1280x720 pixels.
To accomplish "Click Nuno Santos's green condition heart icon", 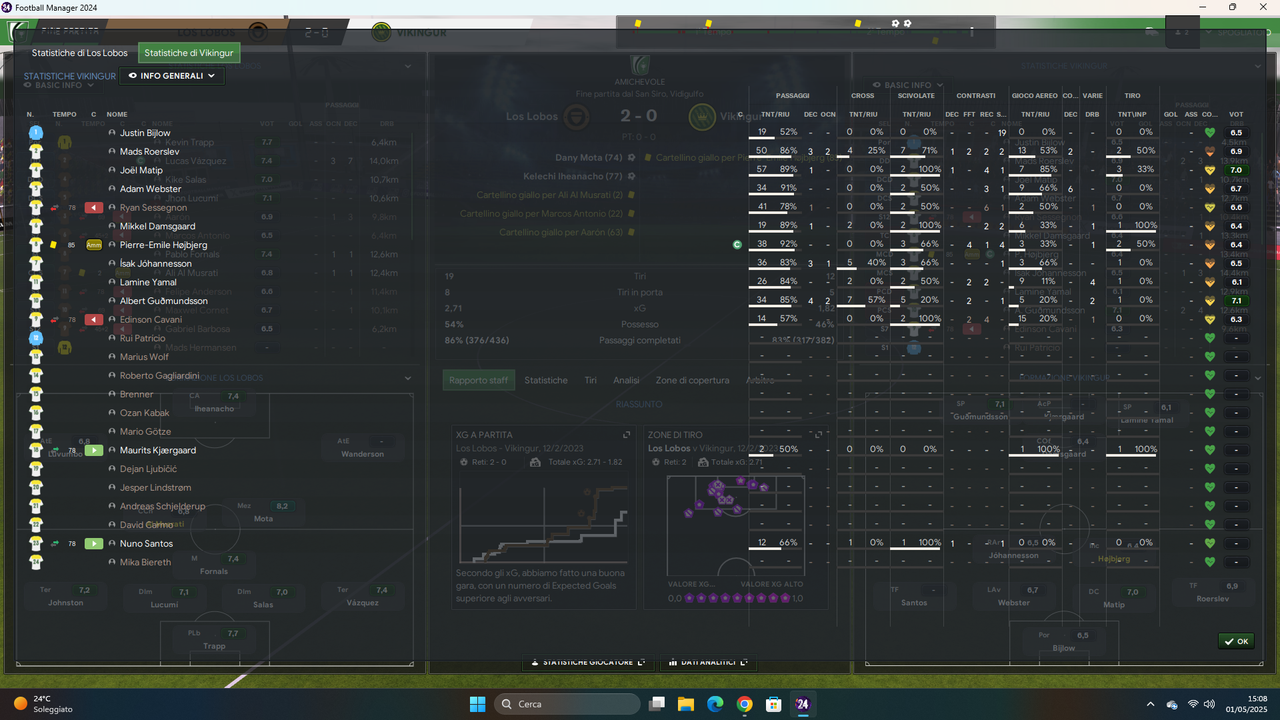I will point(1209,543).
